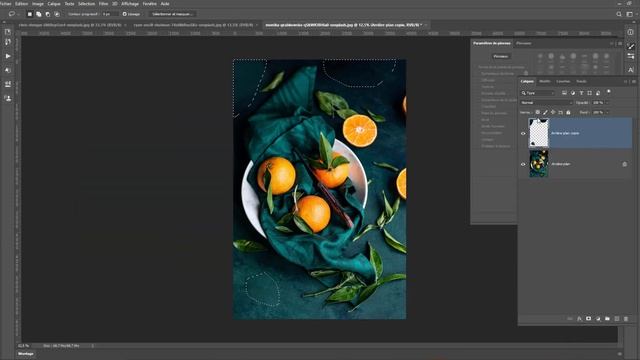Open the Calques panel options menu

coord(633,81)
